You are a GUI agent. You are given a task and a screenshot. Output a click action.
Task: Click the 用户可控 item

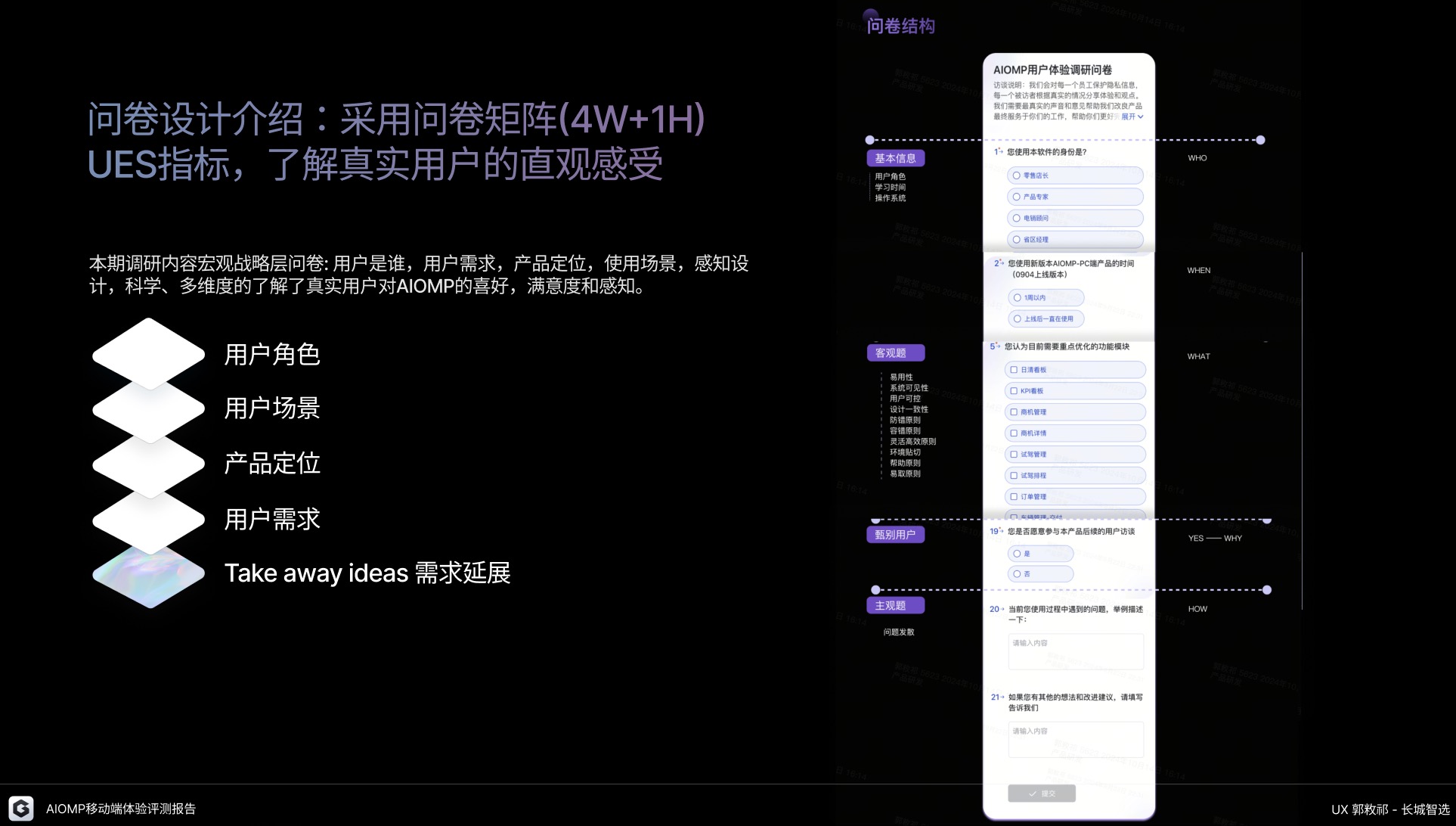[x=905, y=399]
